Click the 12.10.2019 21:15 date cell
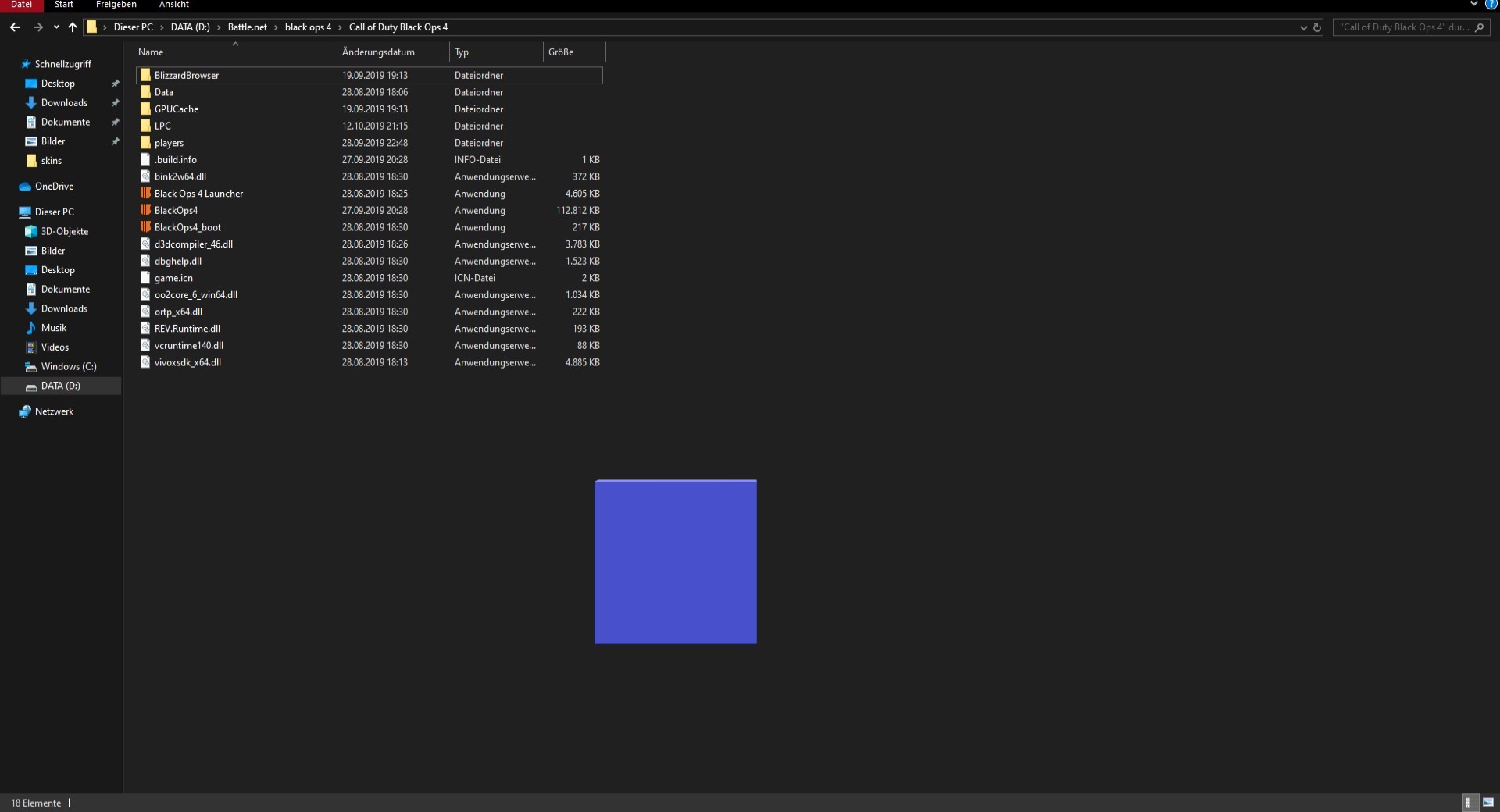The image size is (1500, 812). pos(375,126)
